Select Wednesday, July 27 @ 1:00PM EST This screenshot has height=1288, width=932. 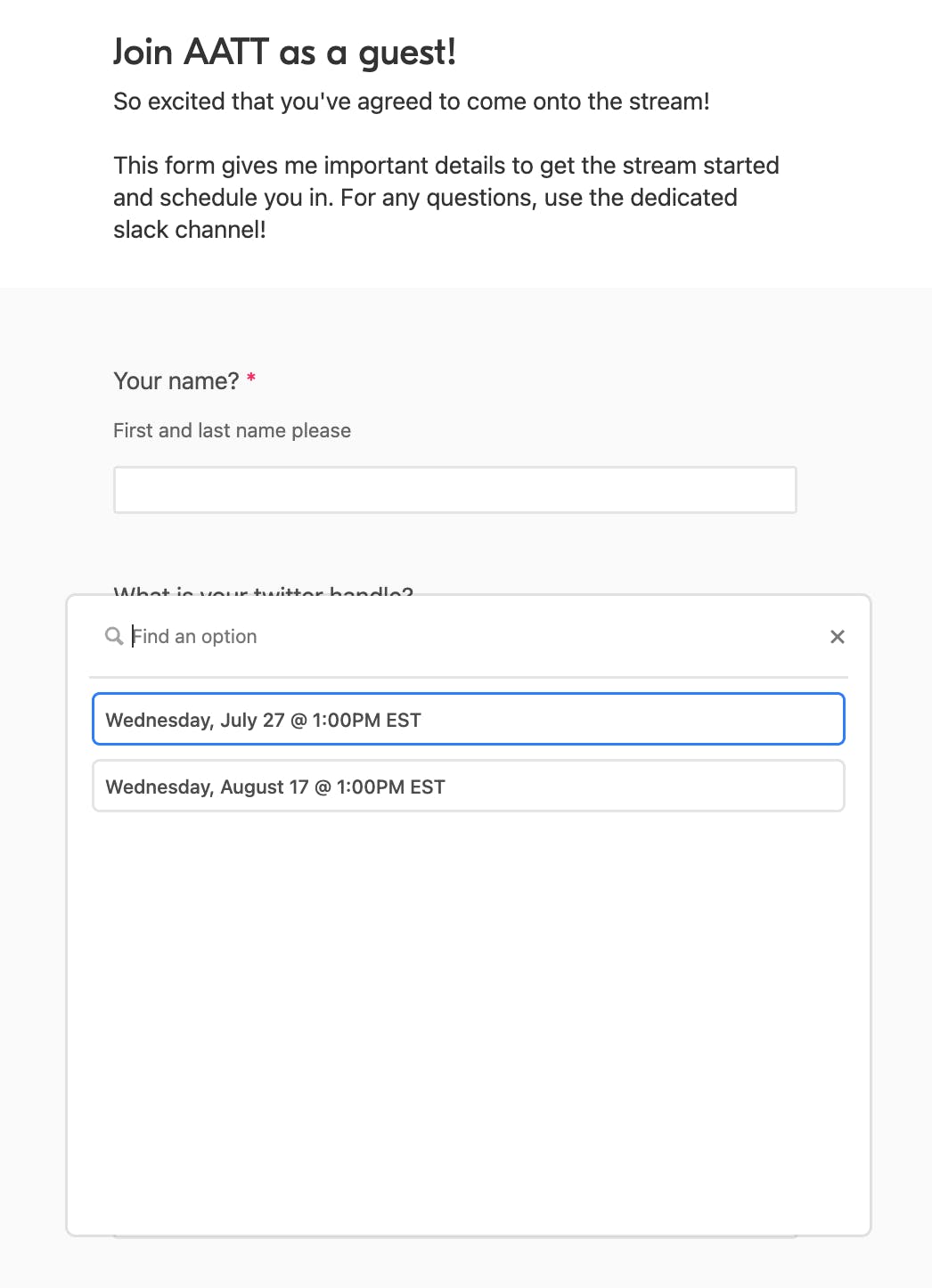(x=469, y=720)
